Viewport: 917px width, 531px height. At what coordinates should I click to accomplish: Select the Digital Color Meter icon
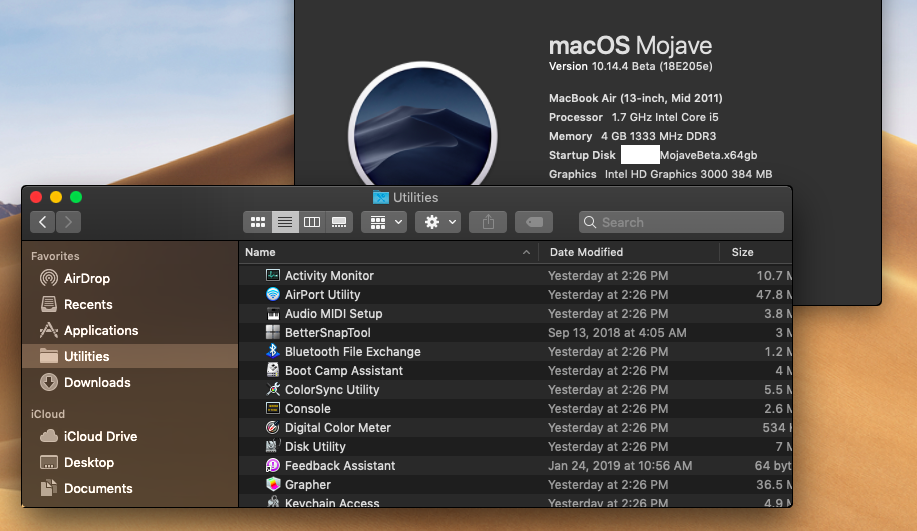(273, 427)
